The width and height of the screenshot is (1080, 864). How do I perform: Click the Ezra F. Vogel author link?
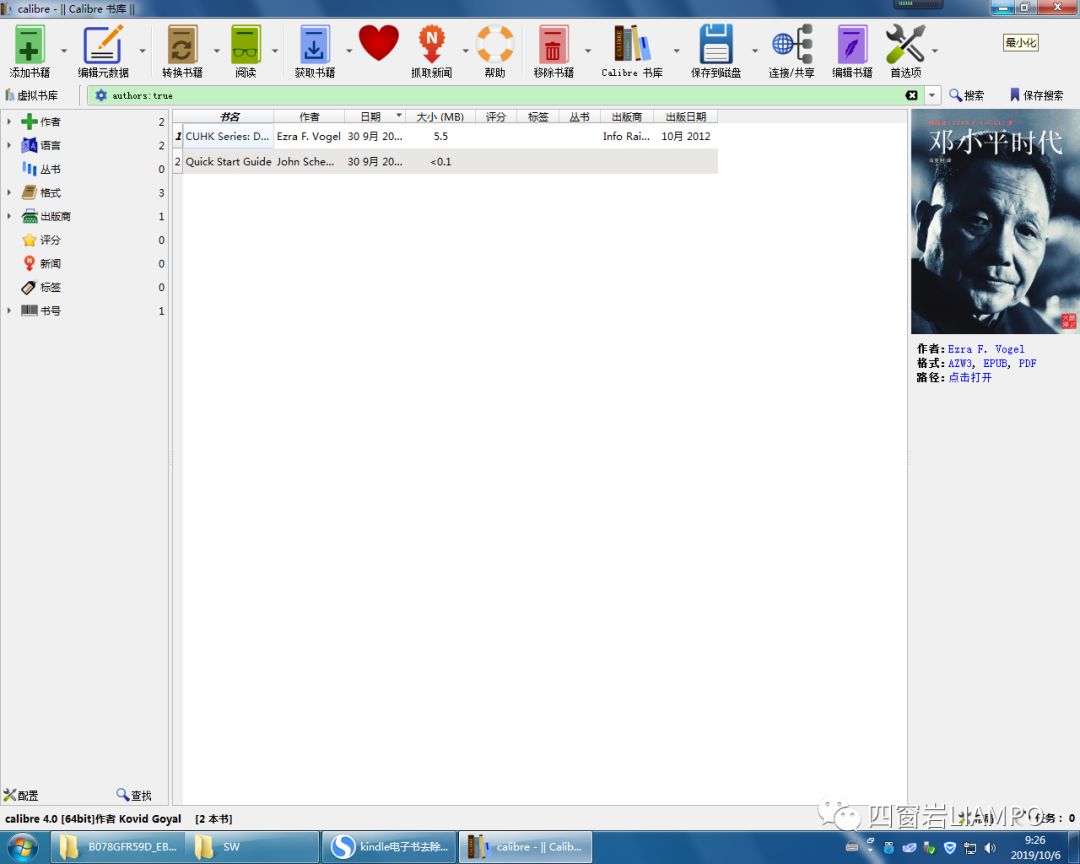[x=986, y=349]
